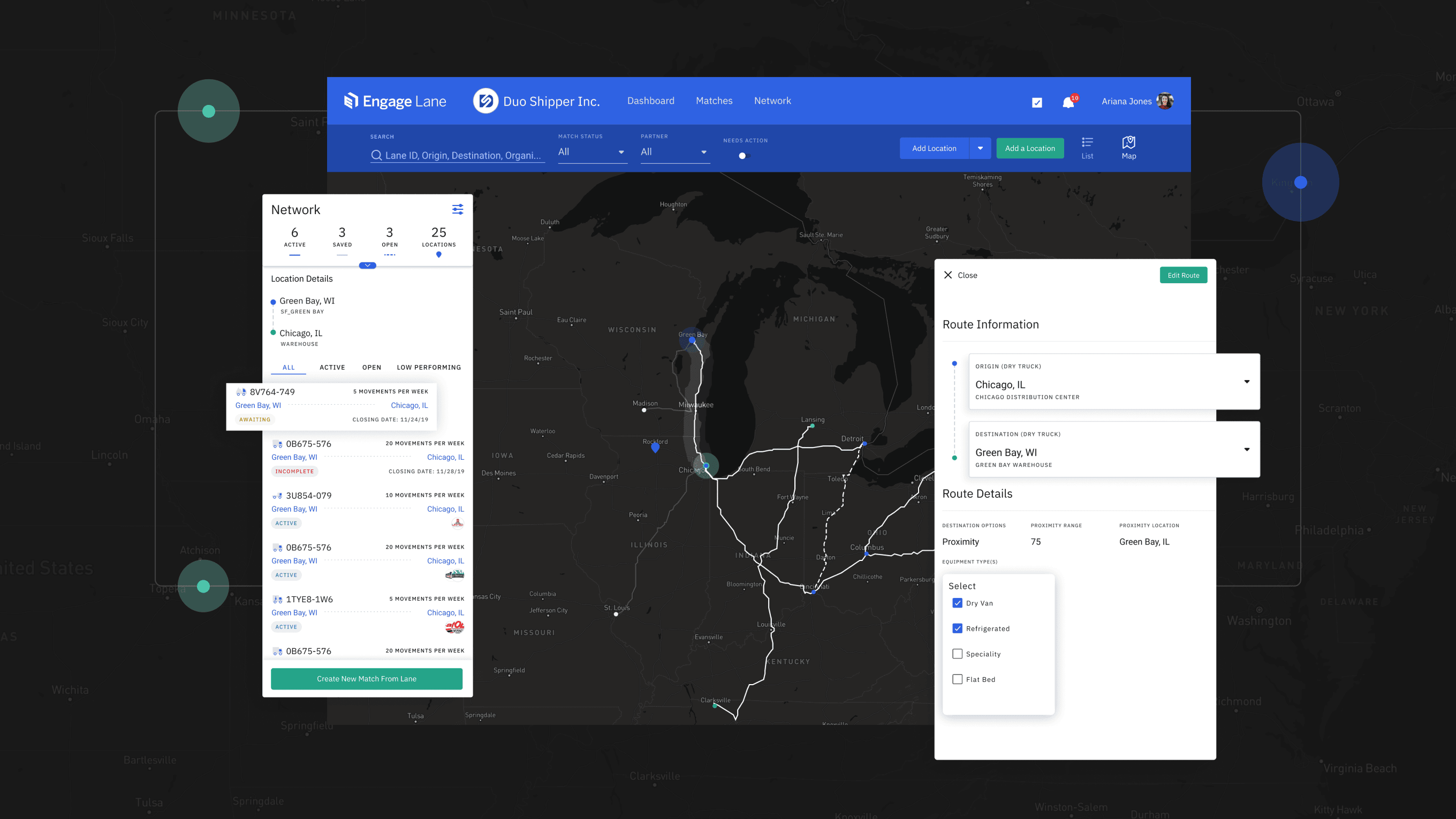Toggle the Needs Action switch

point(744,156)
